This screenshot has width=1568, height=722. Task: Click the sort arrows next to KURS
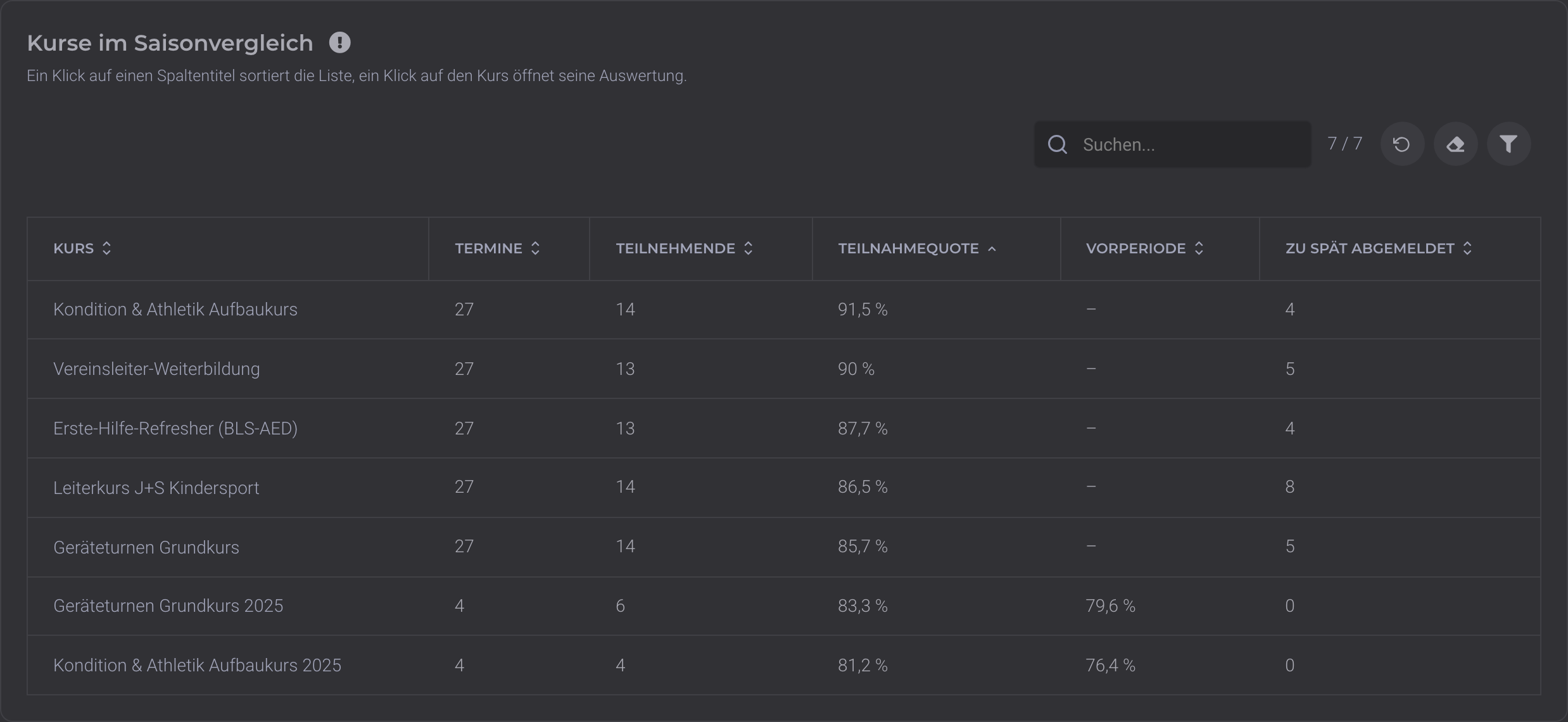[x=106, y=248]
